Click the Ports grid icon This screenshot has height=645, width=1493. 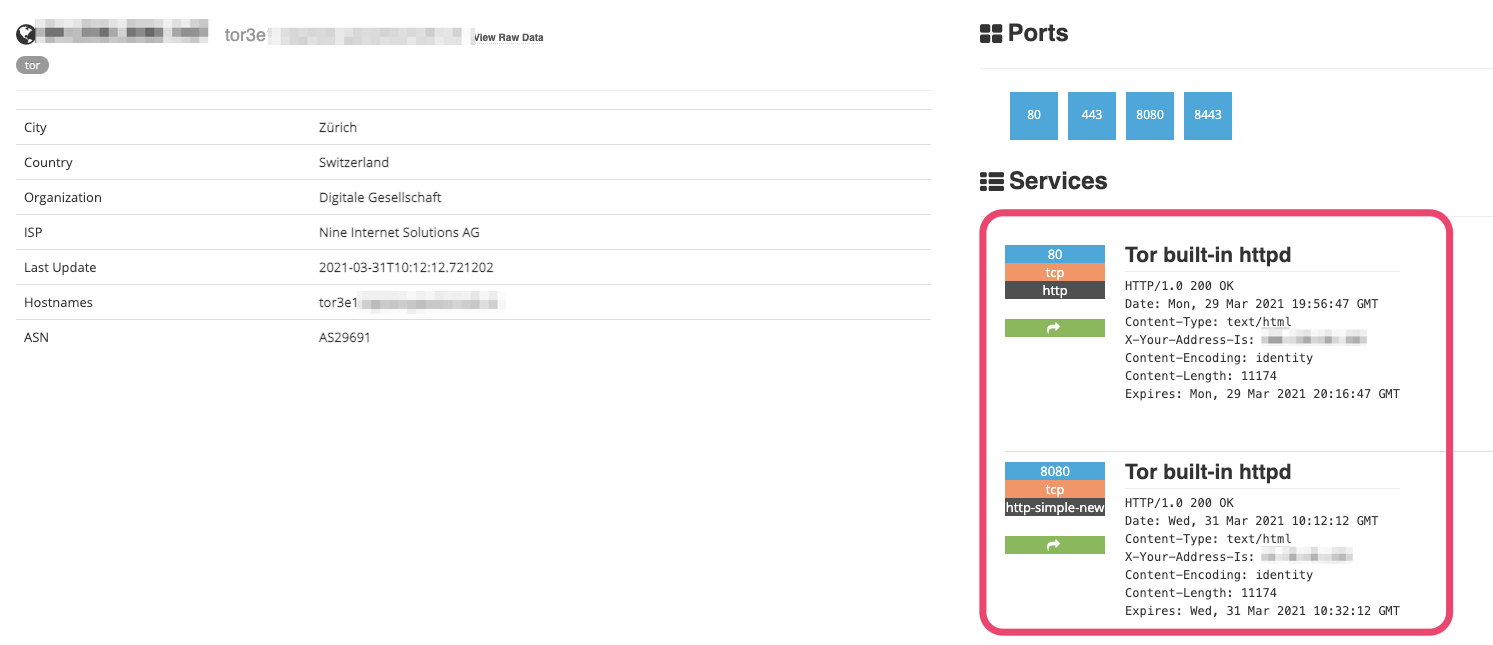coord(990,34)
